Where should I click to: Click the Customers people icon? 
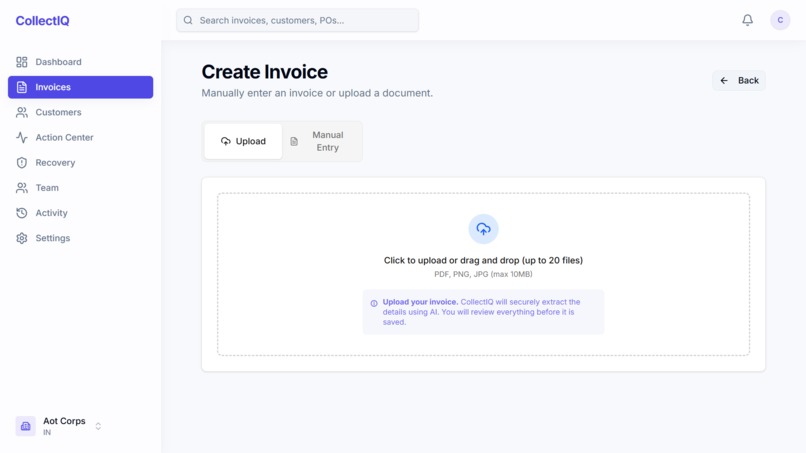(22, 113)
